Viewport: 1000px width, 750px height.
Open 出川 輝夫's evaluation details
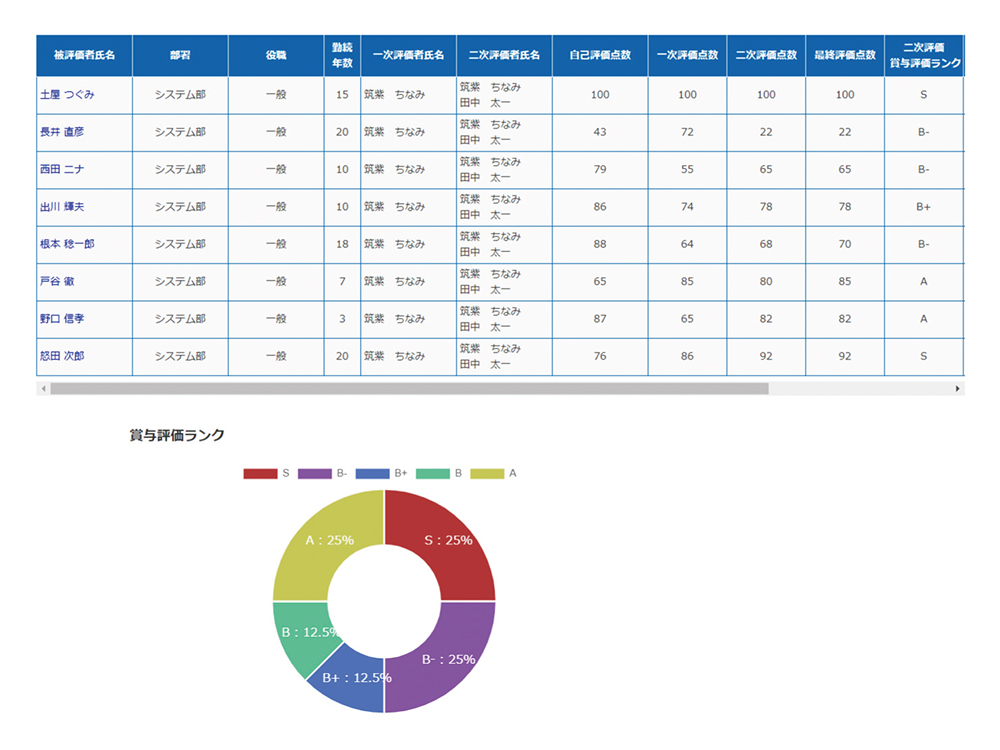(x=62, y=207)
